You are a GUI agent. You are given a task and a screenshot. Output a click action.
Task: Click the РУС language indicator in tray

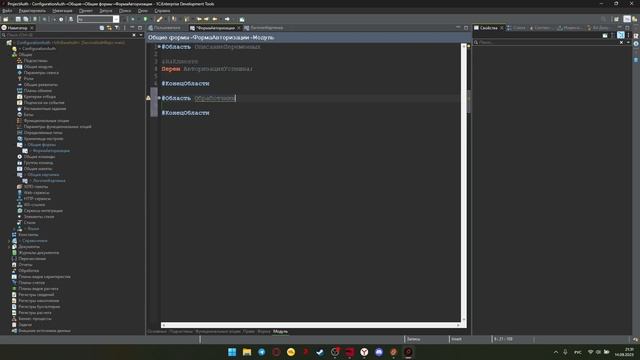578,352
